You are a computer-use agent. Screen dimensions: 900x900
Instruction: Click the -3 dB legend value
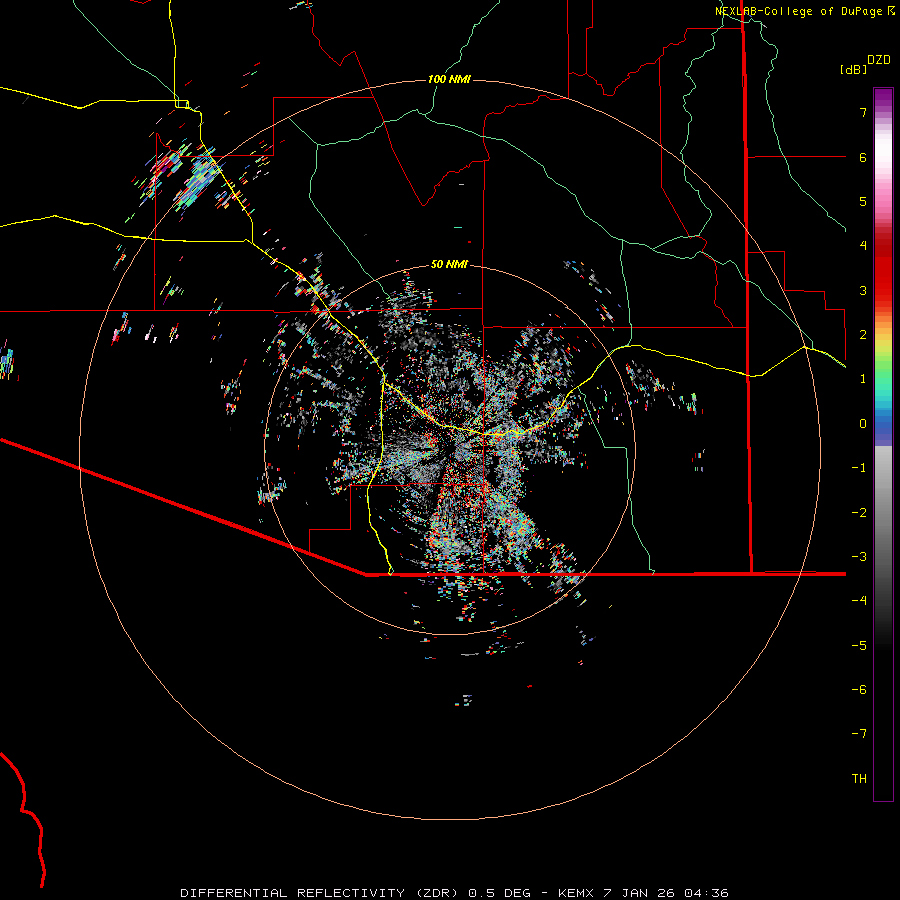[x=859, y=557]
